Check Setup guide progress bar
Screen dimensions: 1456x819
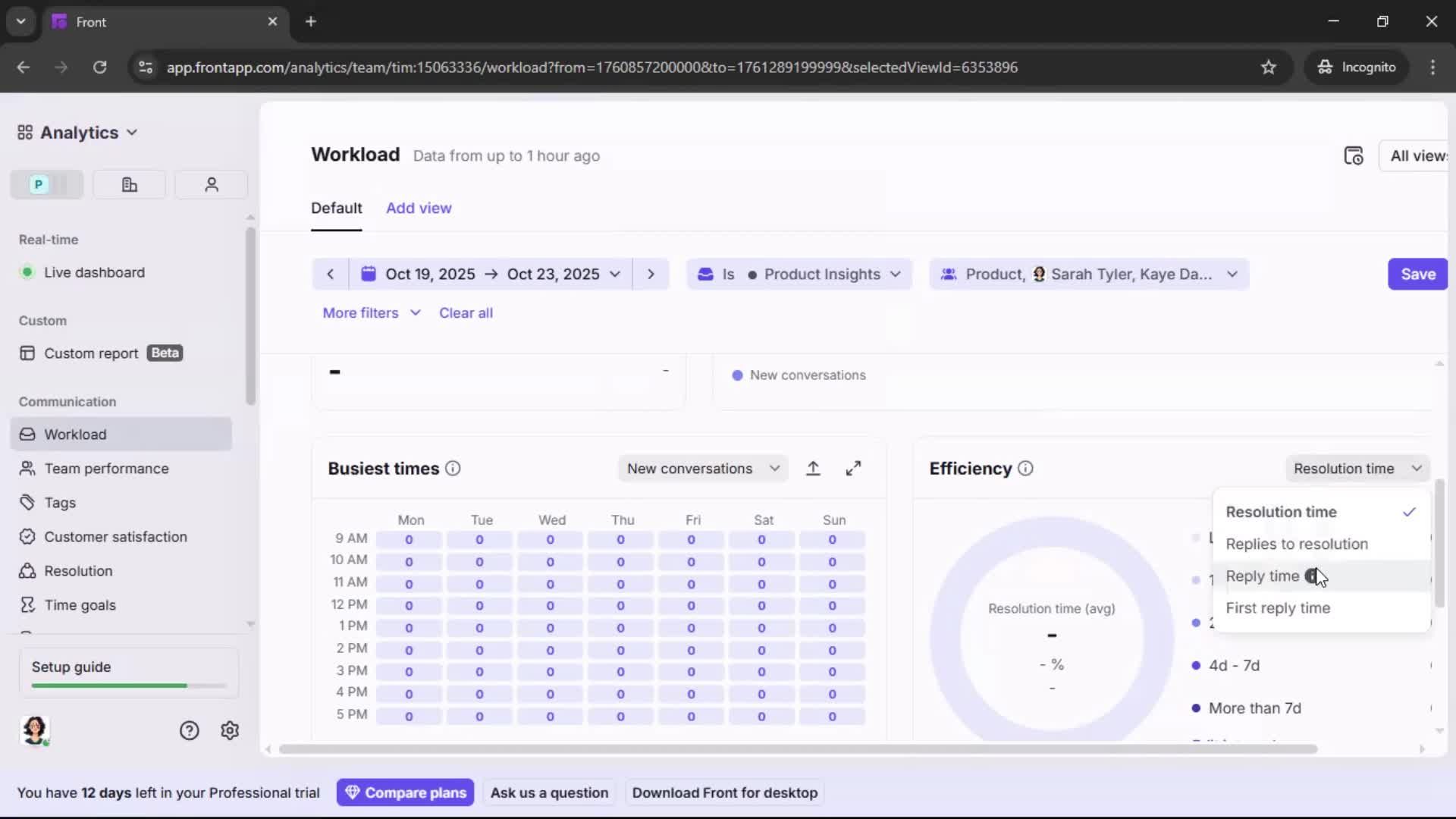click(x=126, y=685)
